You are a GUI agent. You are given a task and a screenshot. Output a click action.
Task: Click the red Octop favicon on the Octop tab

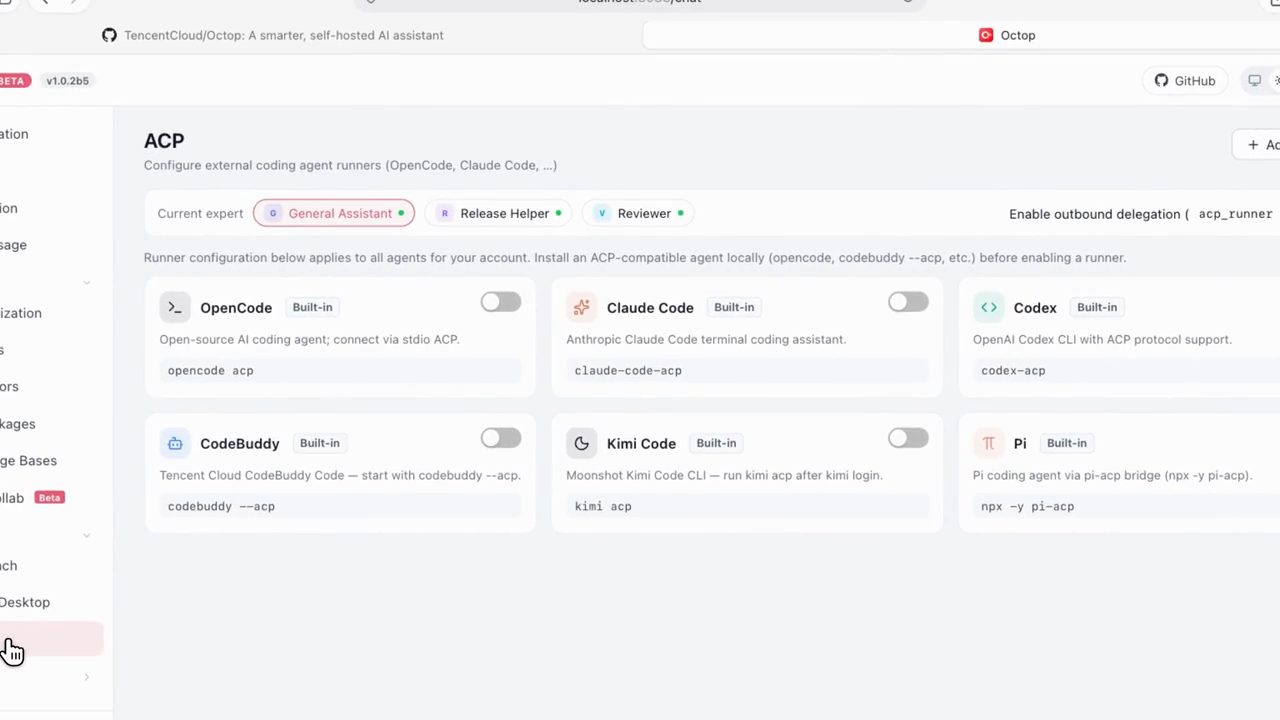(986, 35)
